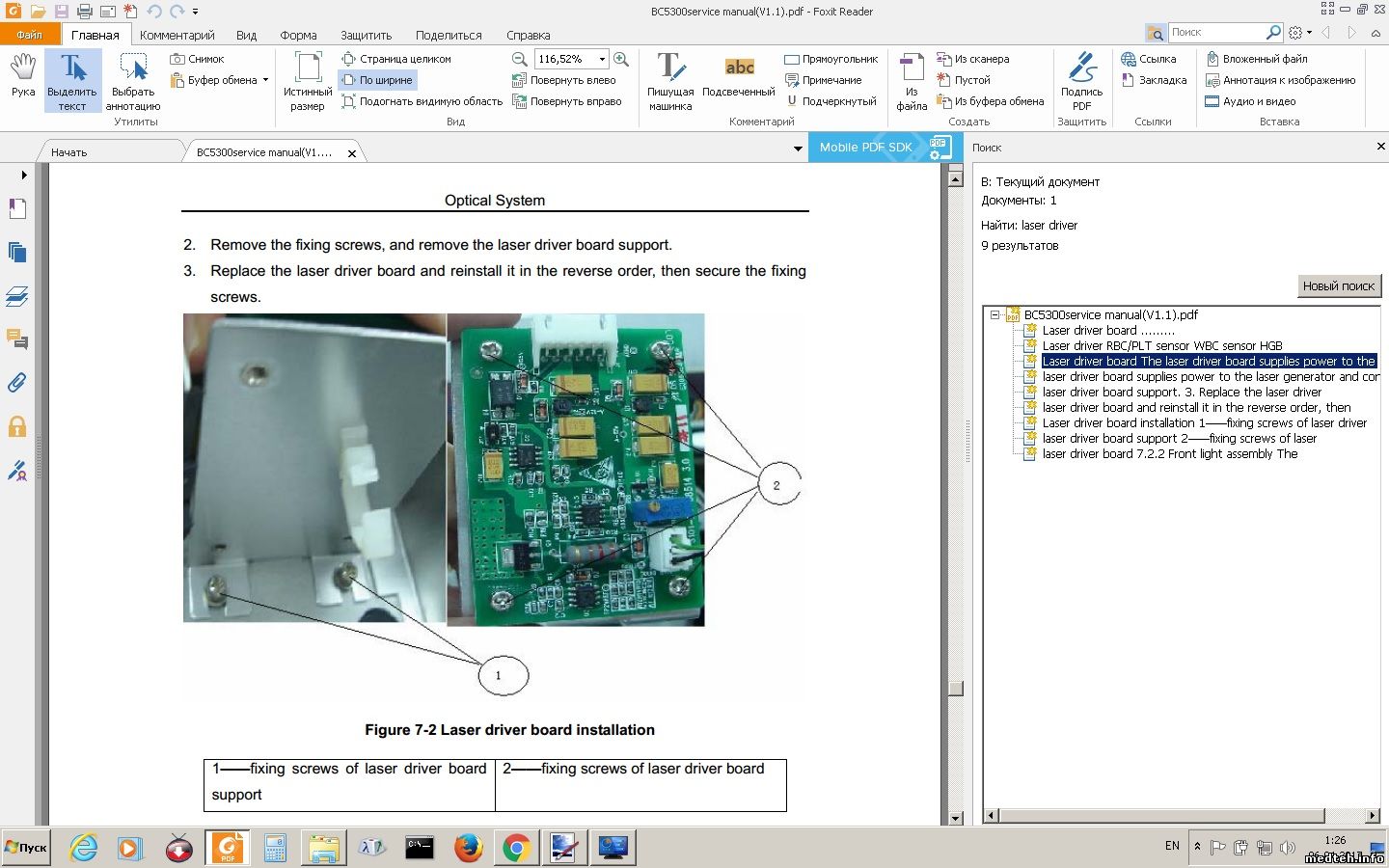Open the Комментарий ribbon tab
Viewport: 1389px width, 868px height.
tap(177, 35)
